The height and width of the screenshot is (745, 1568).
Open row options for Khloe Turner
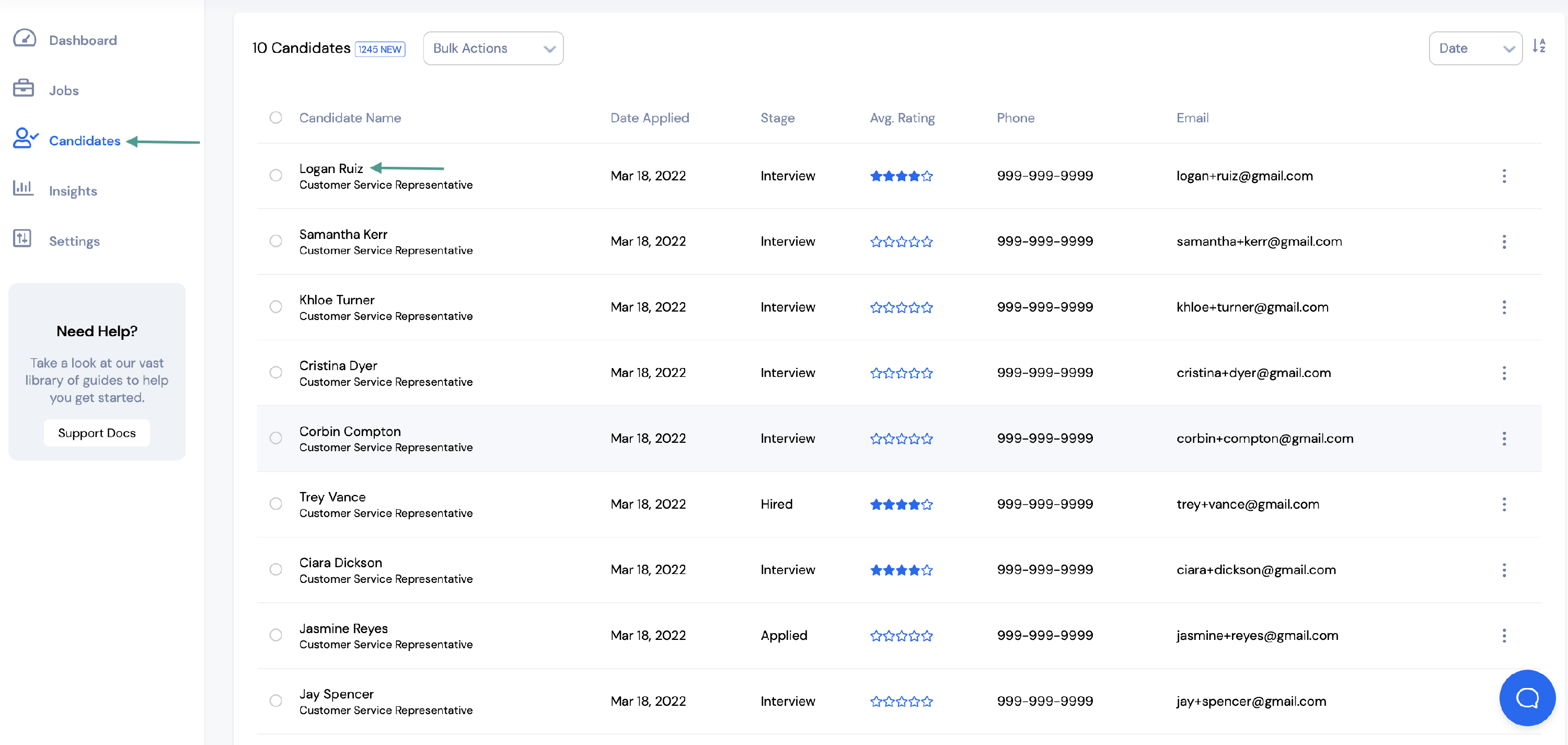[x=1504, y=307]
